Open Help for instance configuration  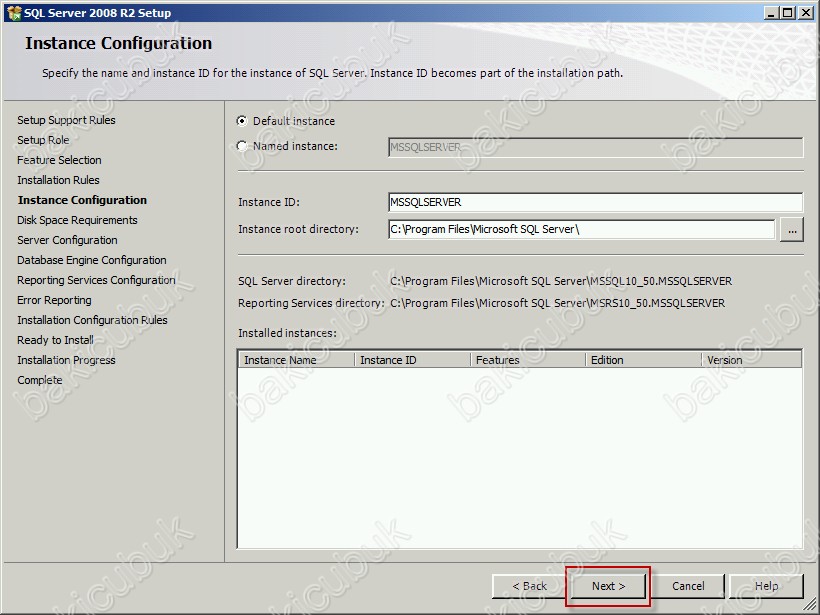767,586
